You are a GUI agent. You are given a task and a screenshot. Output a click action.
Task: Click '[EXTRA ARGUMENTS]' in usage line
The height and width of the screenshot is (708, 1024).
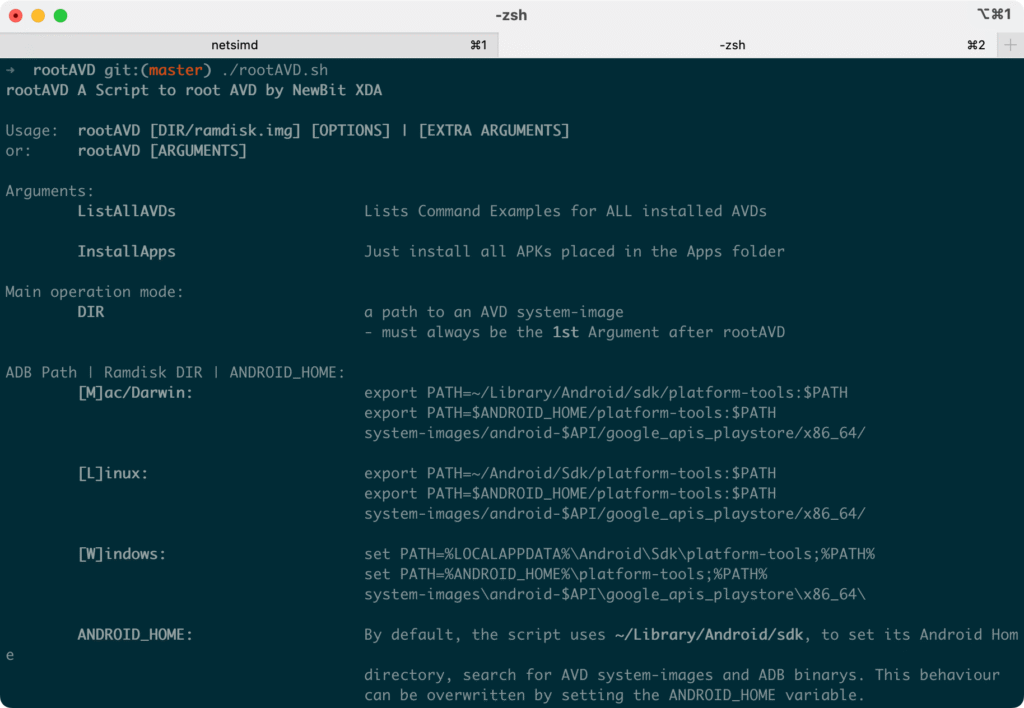494,131
